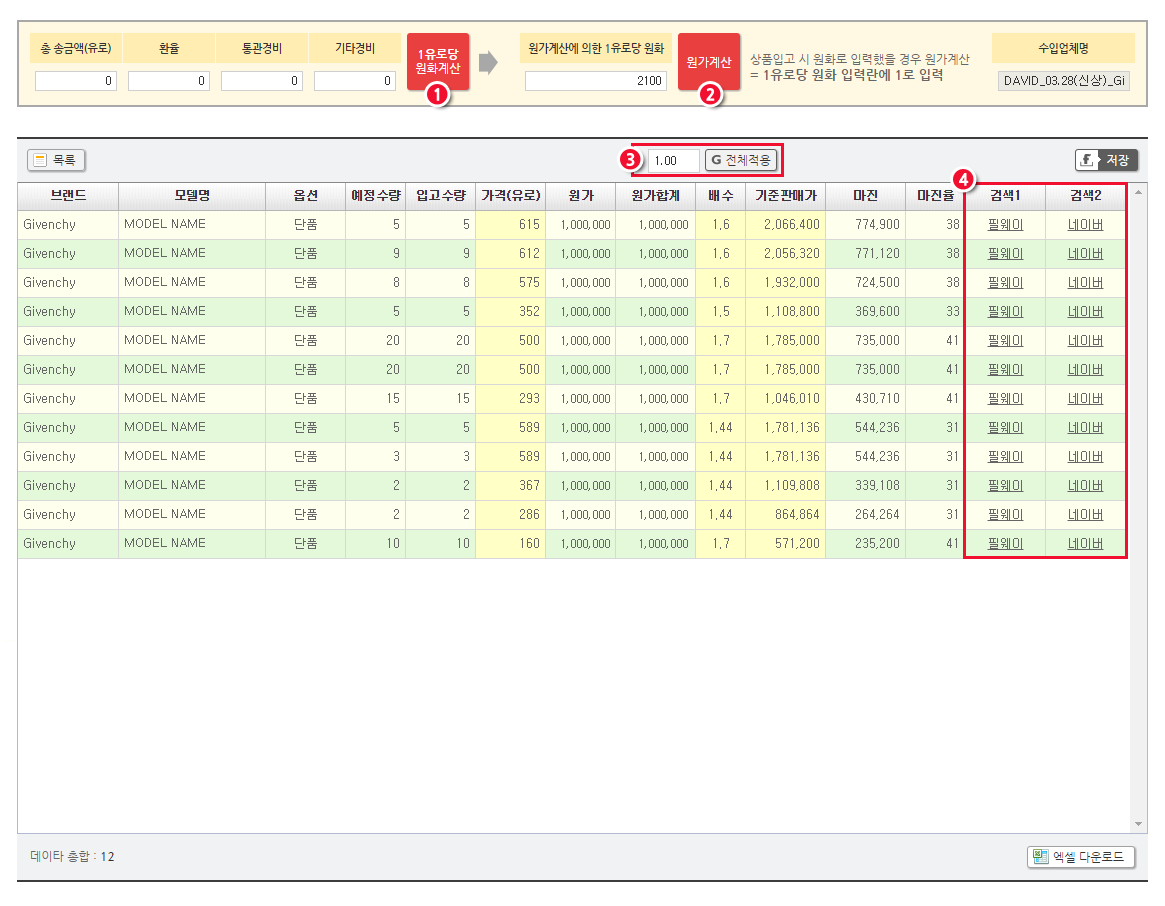The image size is (1165, 906).
Task: Click the scrollbar down arrow
Action: (1138, 824)
